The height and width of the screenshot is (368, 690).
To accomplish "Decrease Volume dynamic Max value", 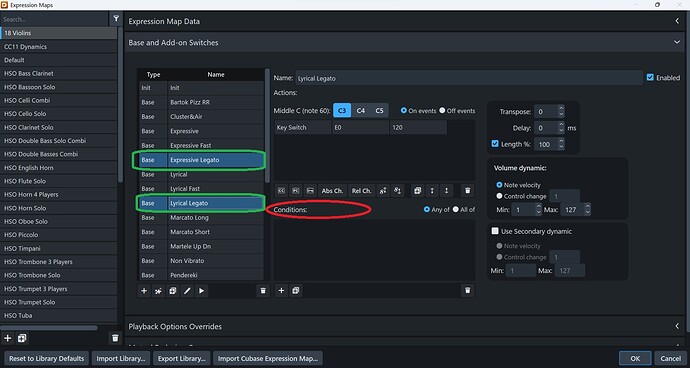I will (587, 213).
